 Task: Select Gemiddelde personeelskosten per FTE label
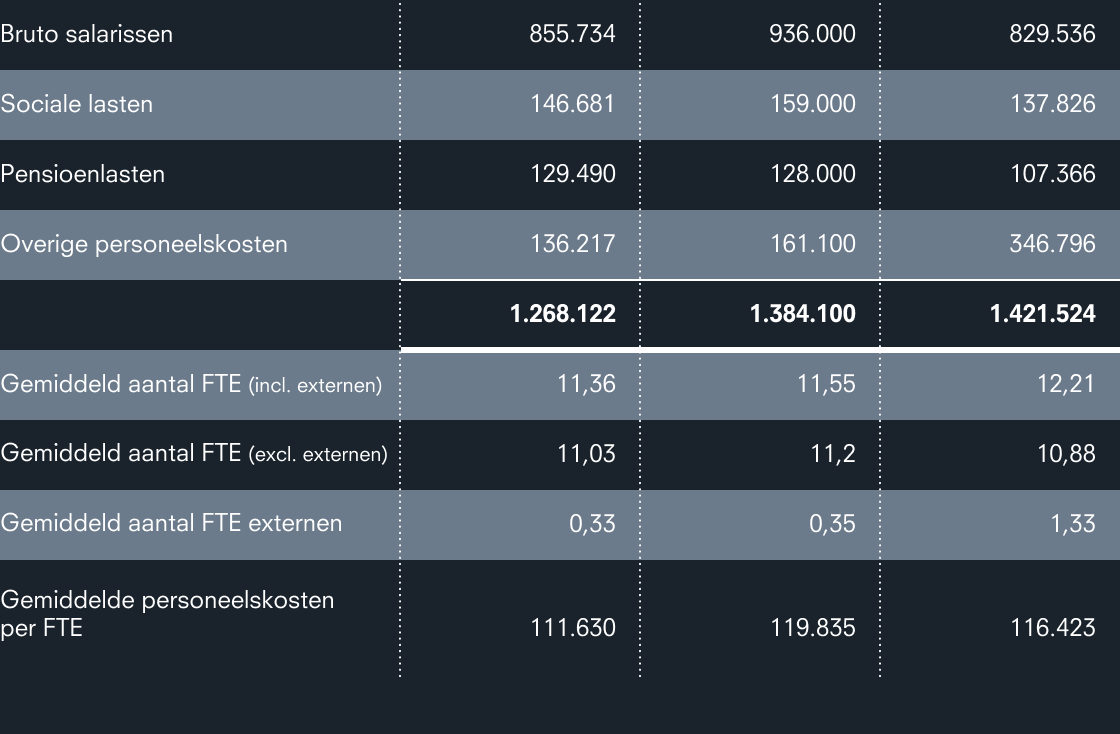pyautogui.click(x=167, y=614)
